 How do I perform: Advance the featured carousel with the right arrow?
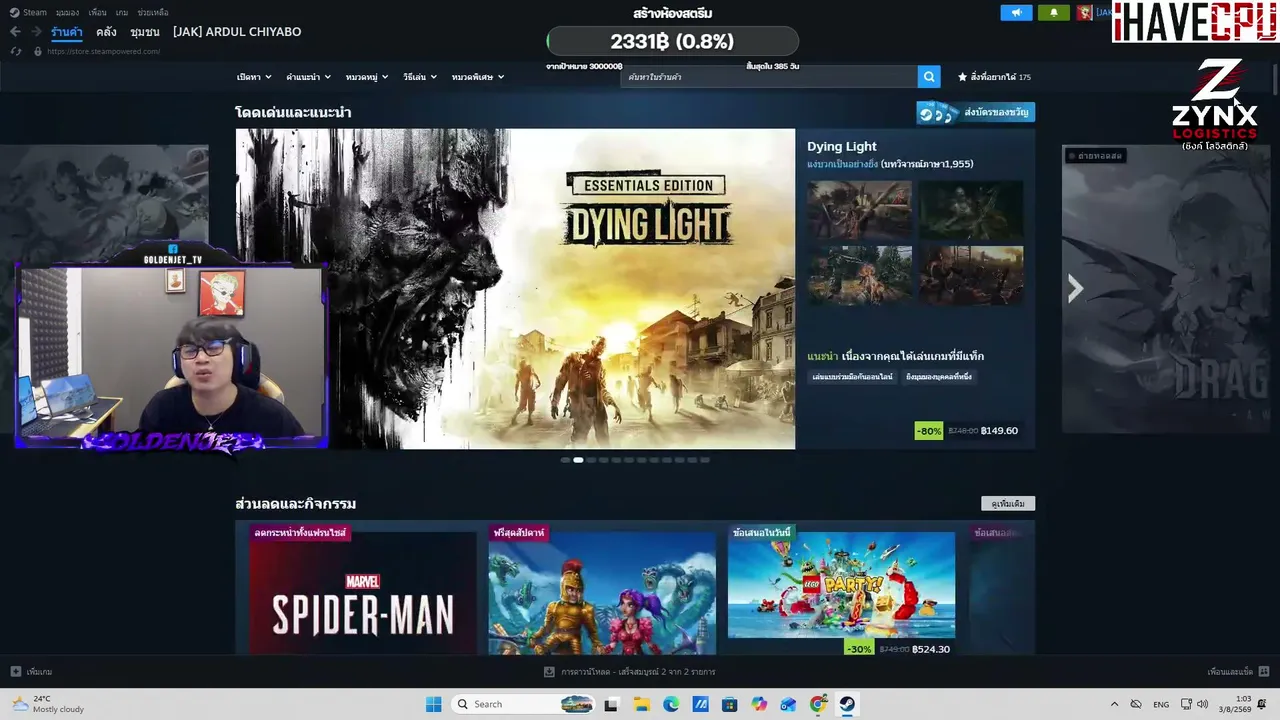coord(1075,289)
